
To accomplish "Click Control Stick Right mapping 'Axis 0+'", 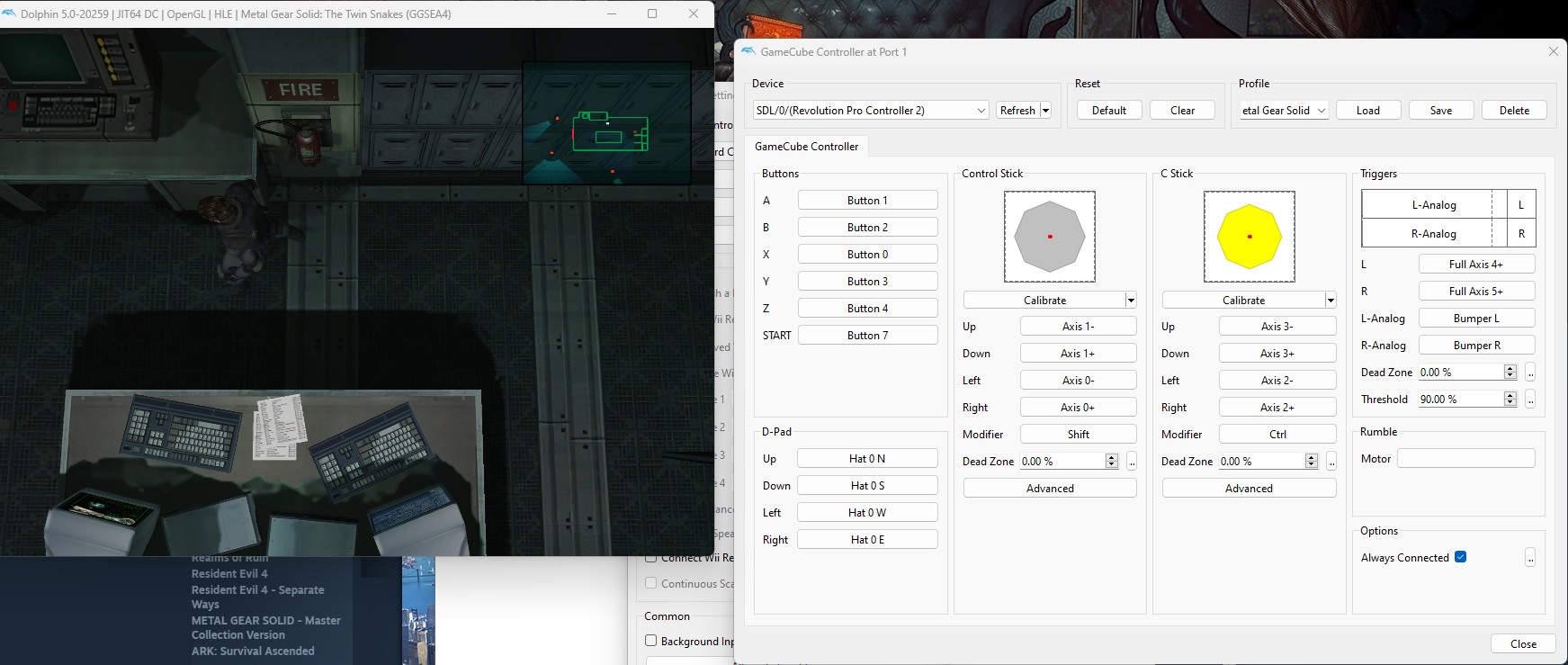I will 1079,407.
